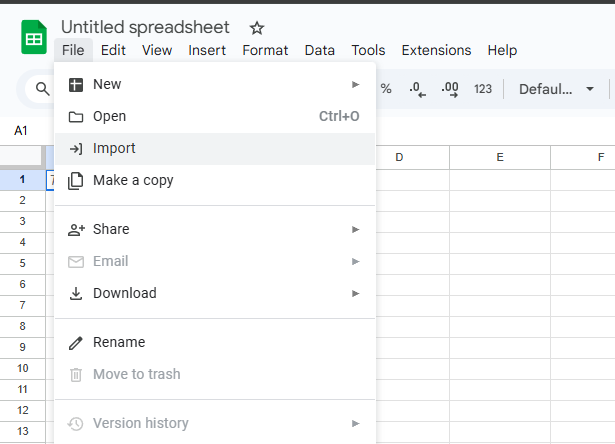Click the Make a copy menu entry
Image resolution: width=615 pixels, height=444 pixels.
coord(133,180)
